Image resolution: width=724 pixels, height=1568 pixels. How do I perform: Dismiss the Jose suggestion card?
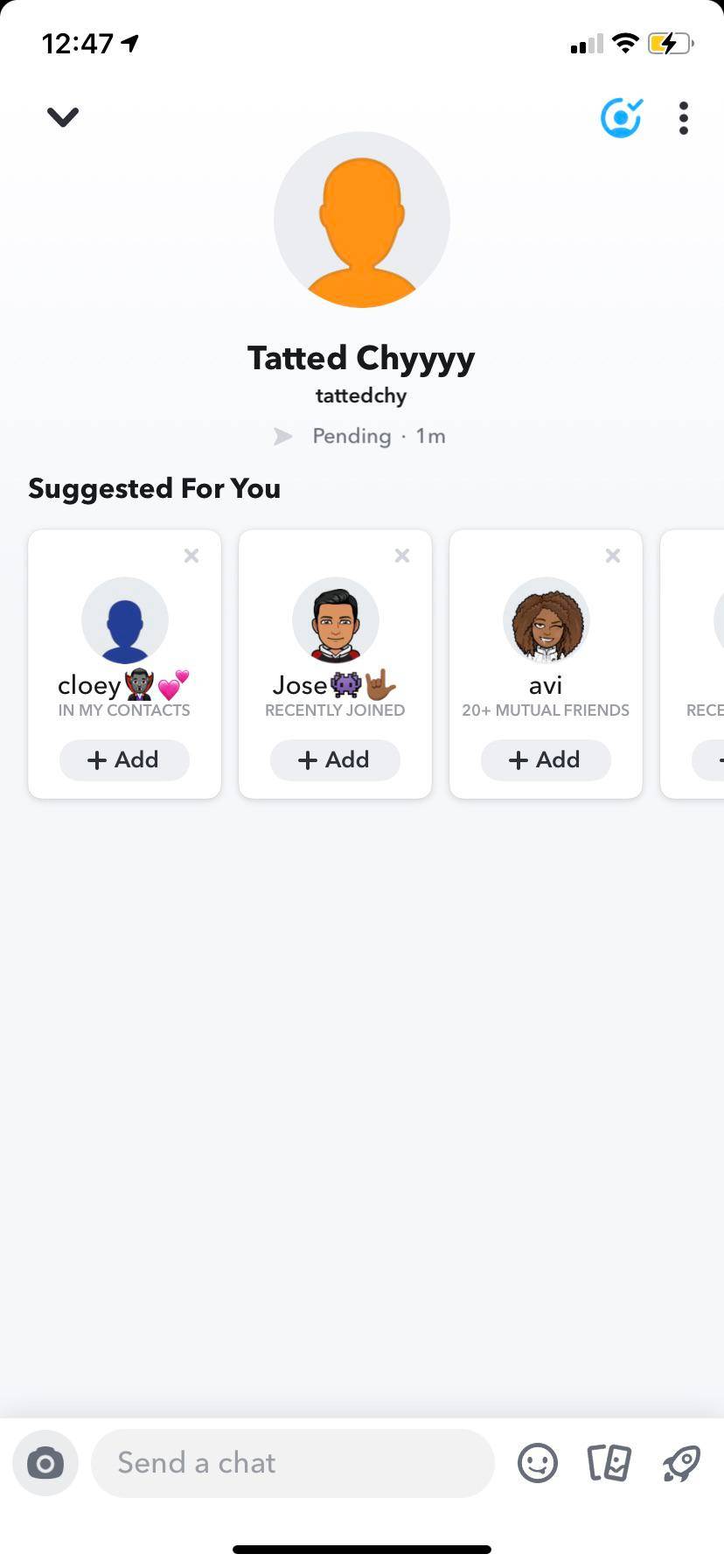tap(402, 556)
